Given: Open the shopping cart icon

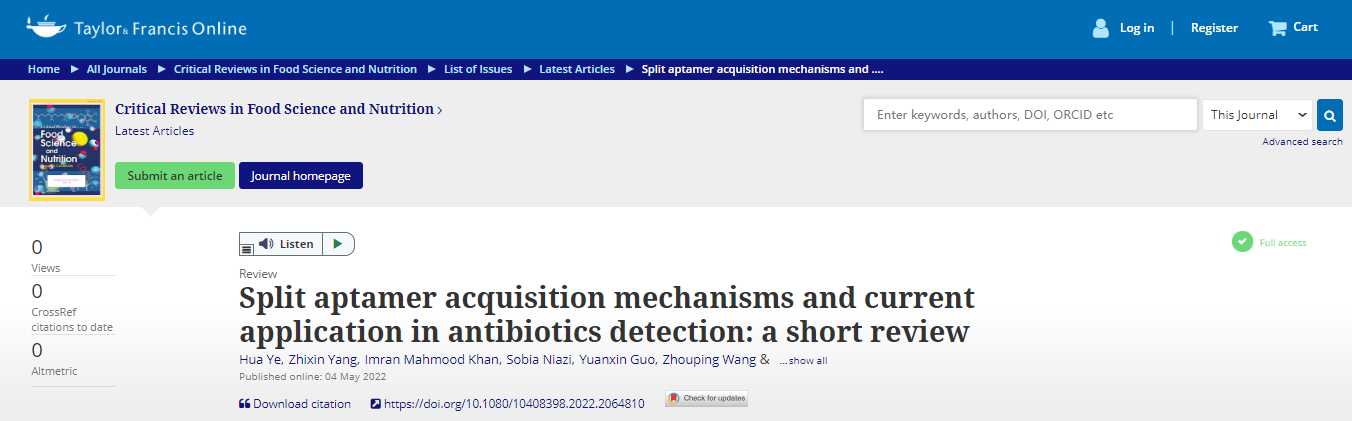Looking at the screenshot, I should click(x=1277, y=28).
